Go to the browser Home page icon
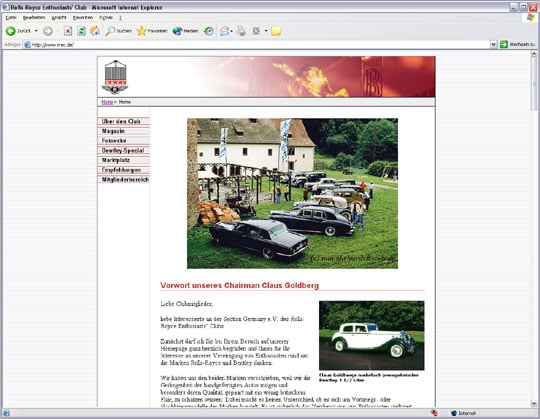This screenshot has height=419, width=540. pos(95,31)
